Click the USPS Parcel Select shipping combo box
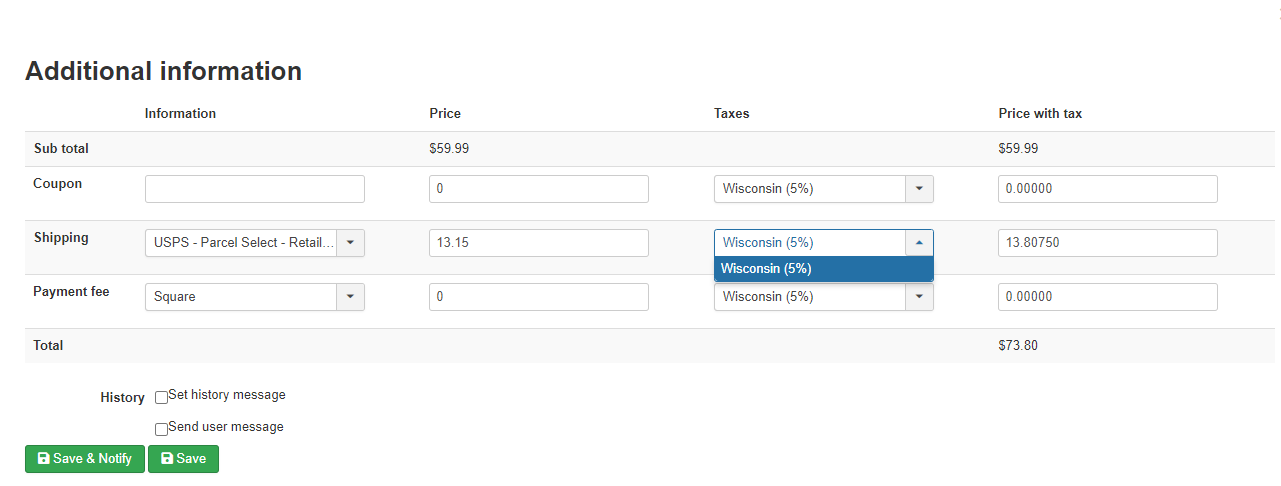Screen dimensions: 1281x486 [x=241, y=243]
